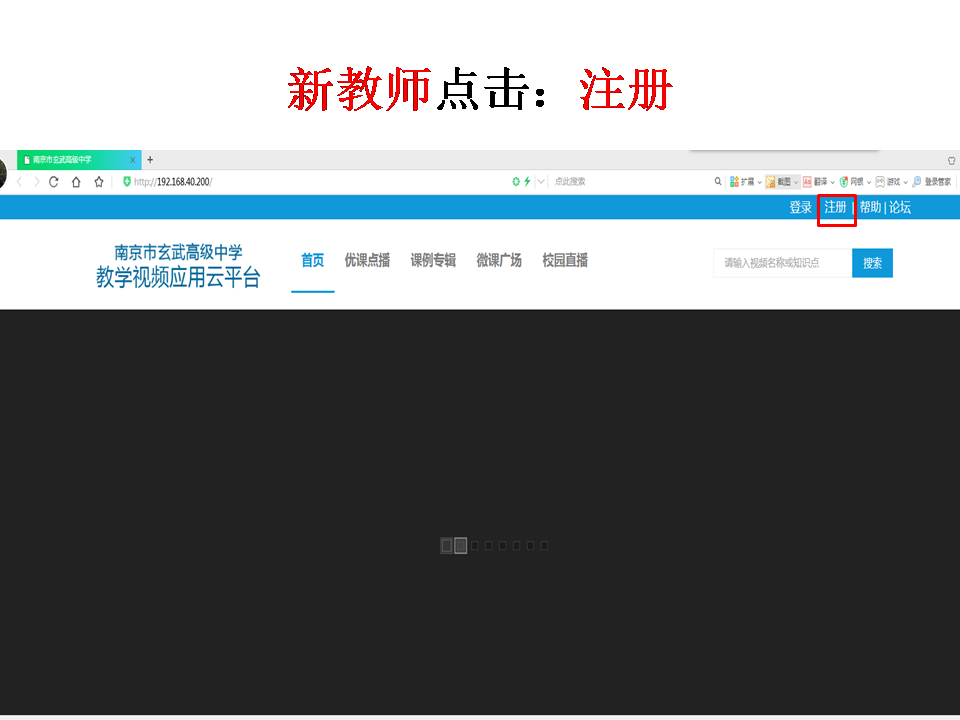Click the 教学视频应用云平台 platform title
This screenshot has height=720, width=960.
pyautogui.click(x=178, y=277)
